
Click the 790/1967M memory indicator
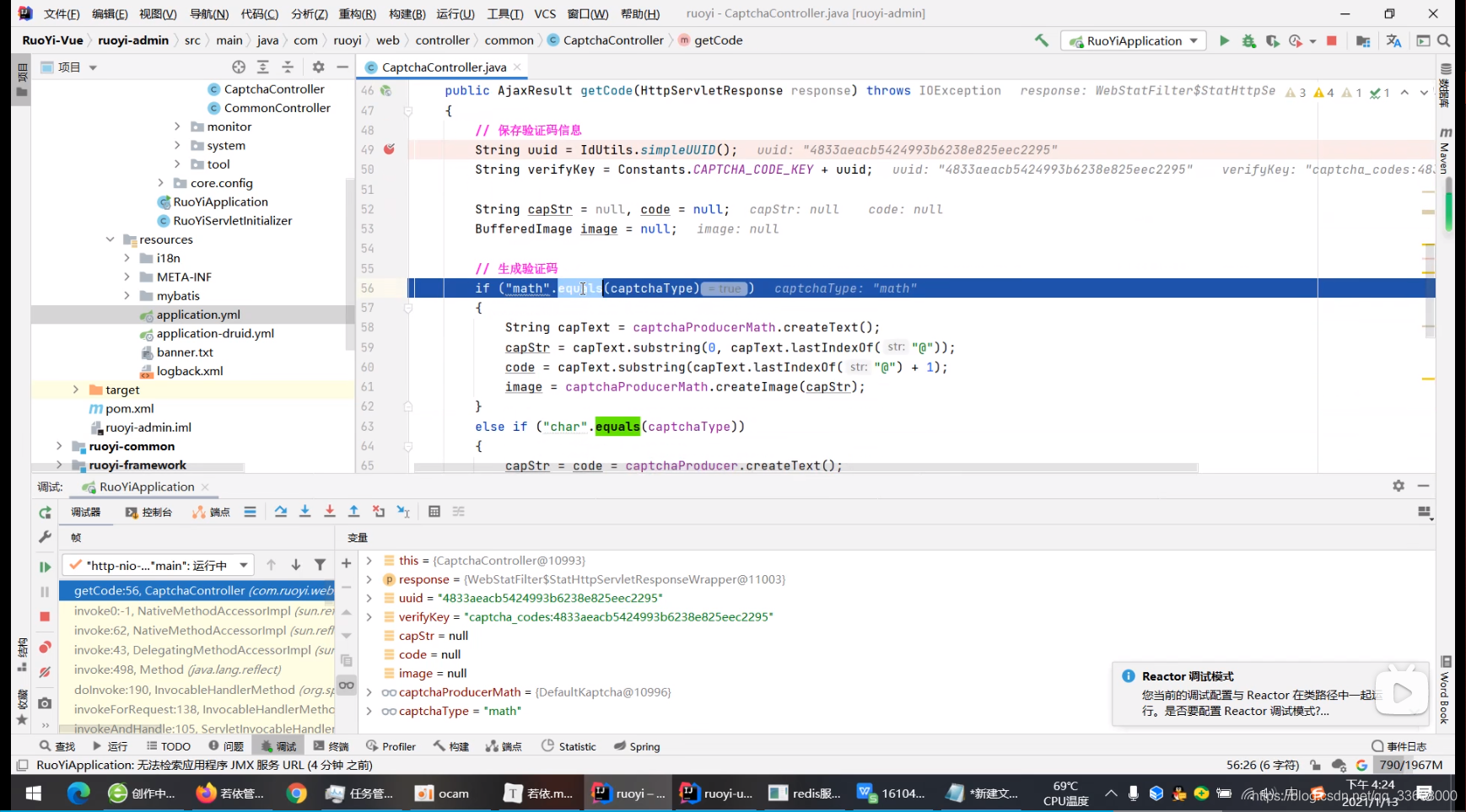coord(1410,765)
